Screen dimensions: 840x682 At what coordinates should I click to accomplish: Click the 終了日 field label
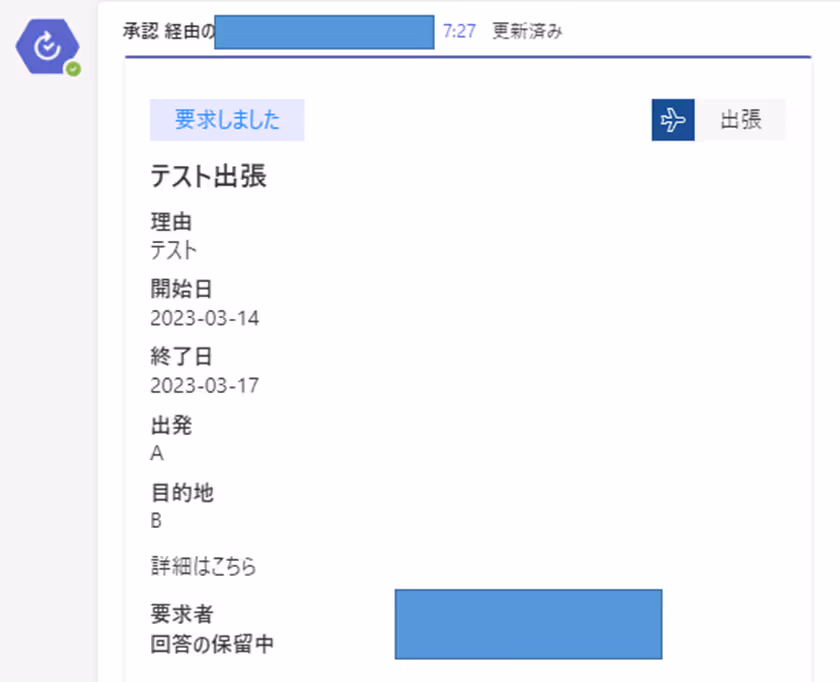[182, 356]
